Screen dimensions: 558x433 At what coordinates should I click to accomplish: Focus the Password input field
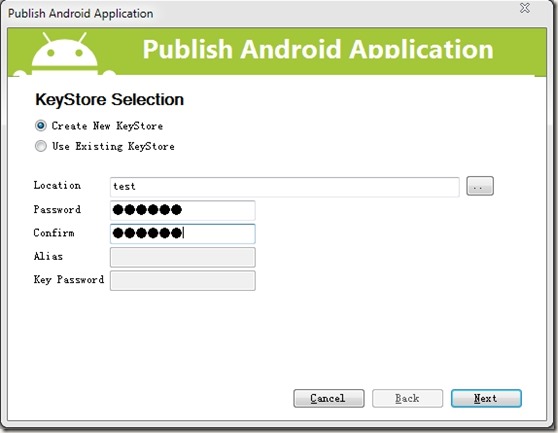(x=183, y=210)
